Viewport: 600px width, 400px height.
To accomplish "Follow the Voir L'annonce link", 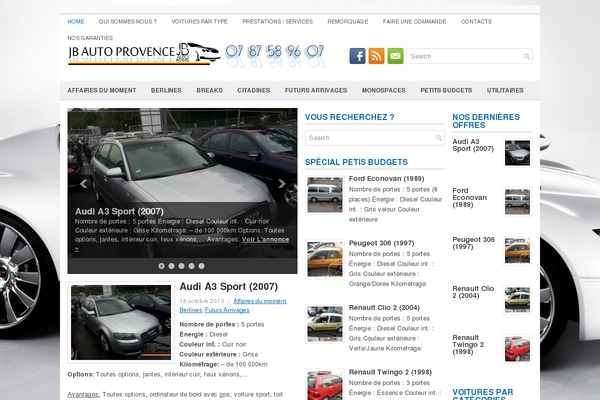I will point(265,240).
